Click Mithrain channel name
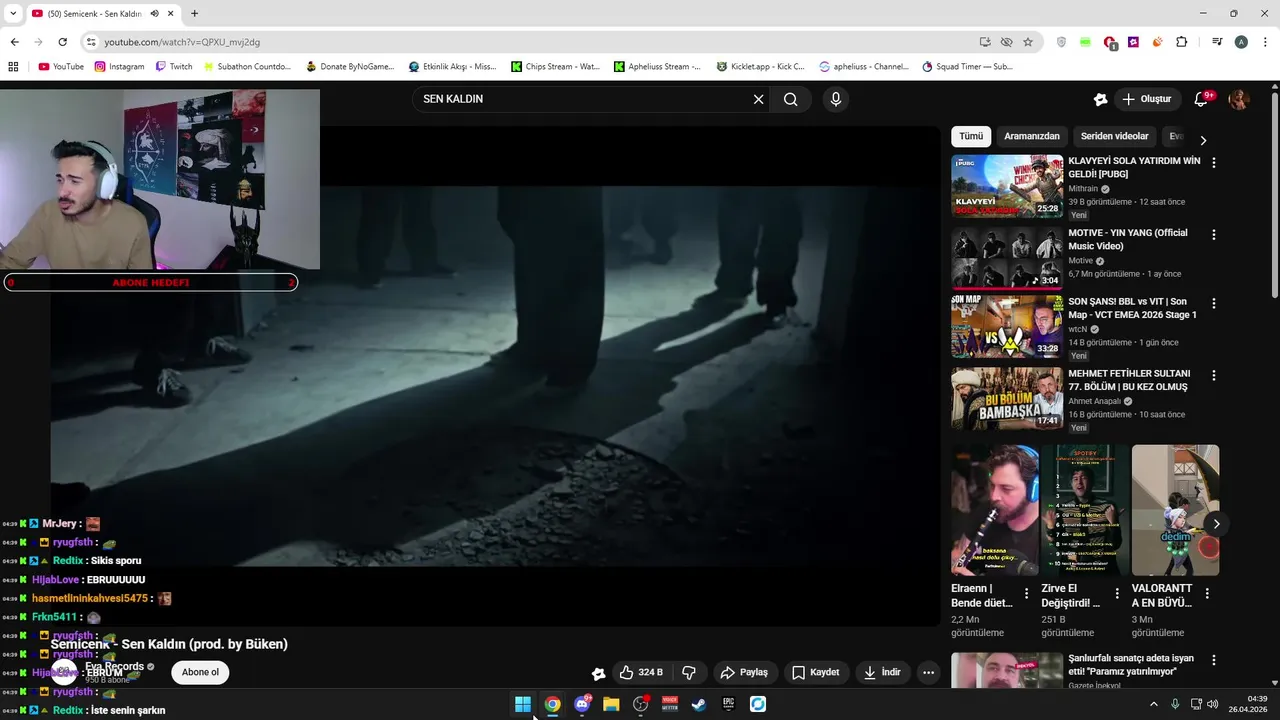Screen dimensions: 1280x720 click(x=1083, y=188)
